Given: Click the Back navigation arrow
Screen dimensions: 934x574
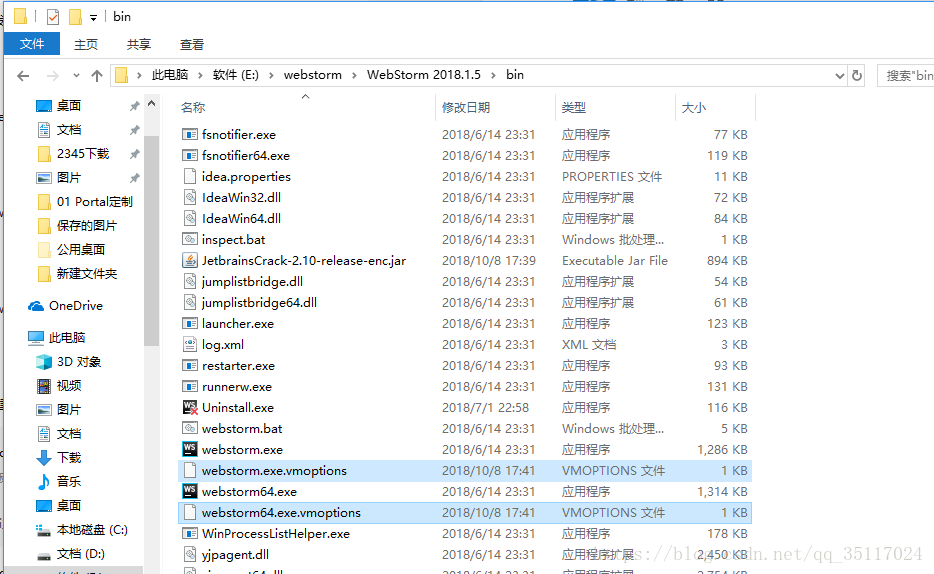Looking at the screenshot, I should [x=23, y=76].
